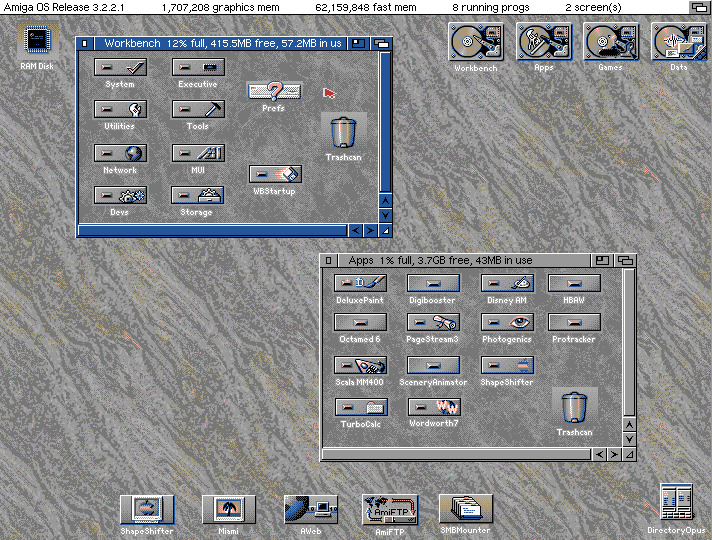712x540 pixels.
Task: Select the Data disk icon
Action: pyautogui.click(x=679, y=42)
